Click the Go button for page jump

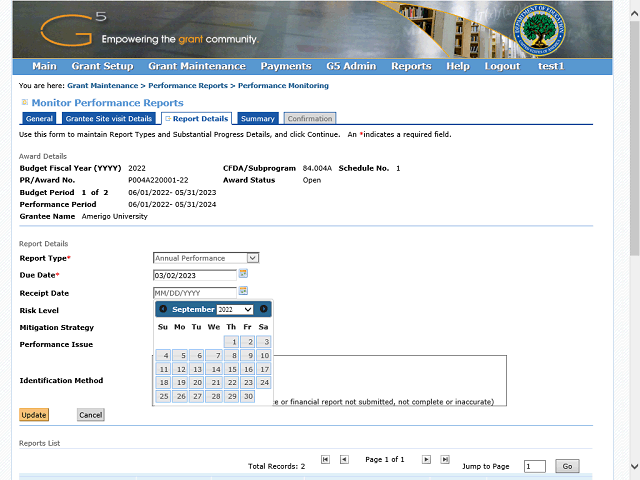[x=567, y=466]
